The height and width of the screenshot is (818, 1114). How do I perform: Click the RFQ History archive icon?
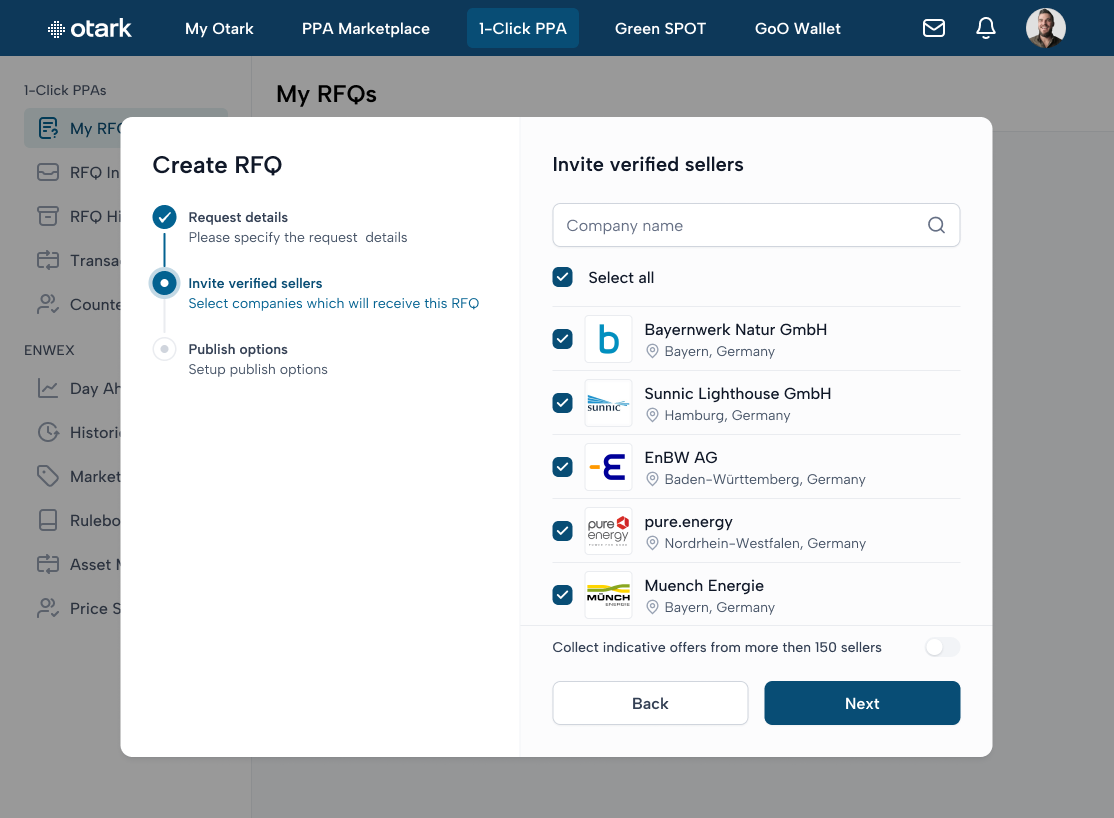47,216
